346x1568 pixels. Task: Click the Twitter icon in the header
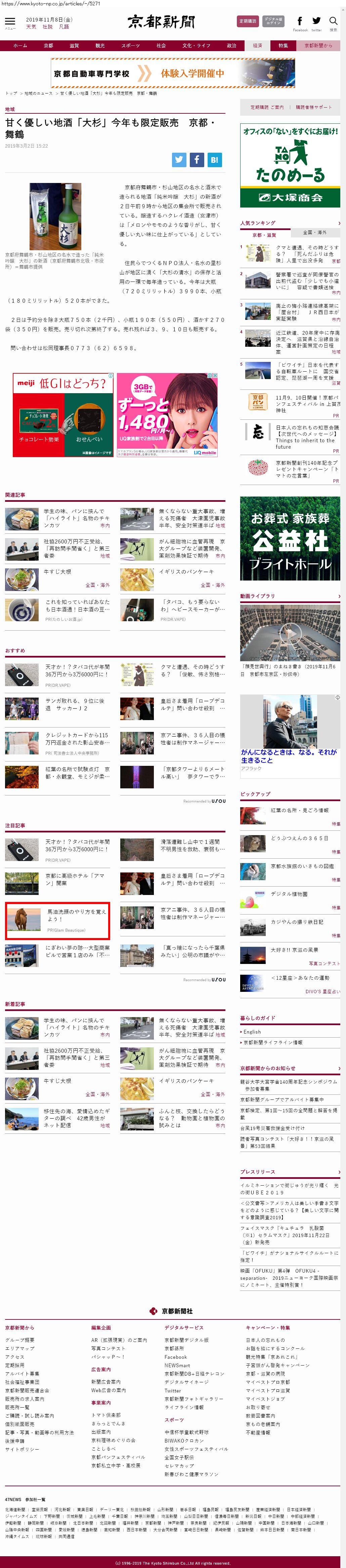pyautogui.click(x=316, y=21)
